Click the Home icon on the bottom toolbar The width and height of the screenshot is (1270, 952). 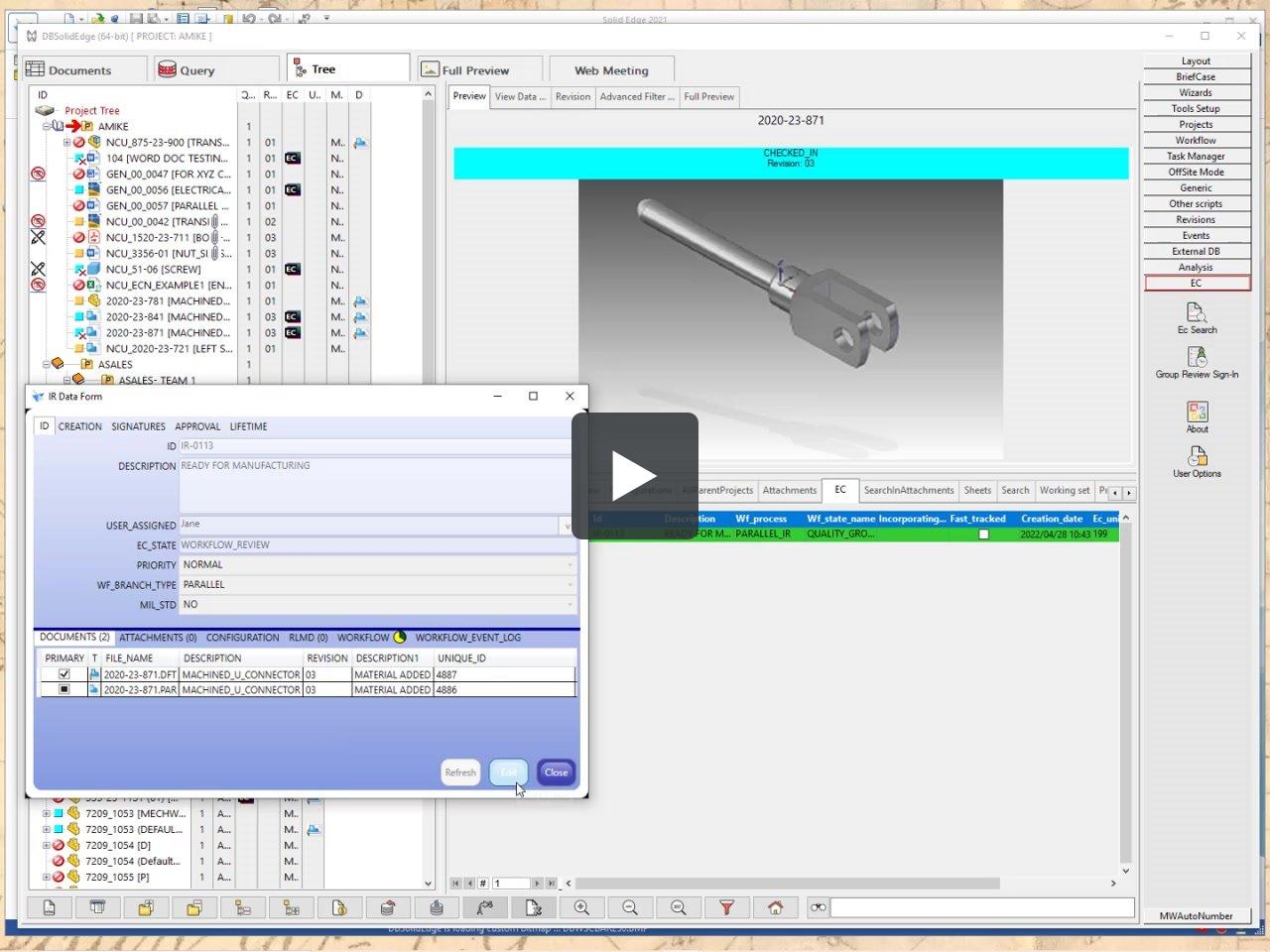pyautogui.click(x=775, y=907)
